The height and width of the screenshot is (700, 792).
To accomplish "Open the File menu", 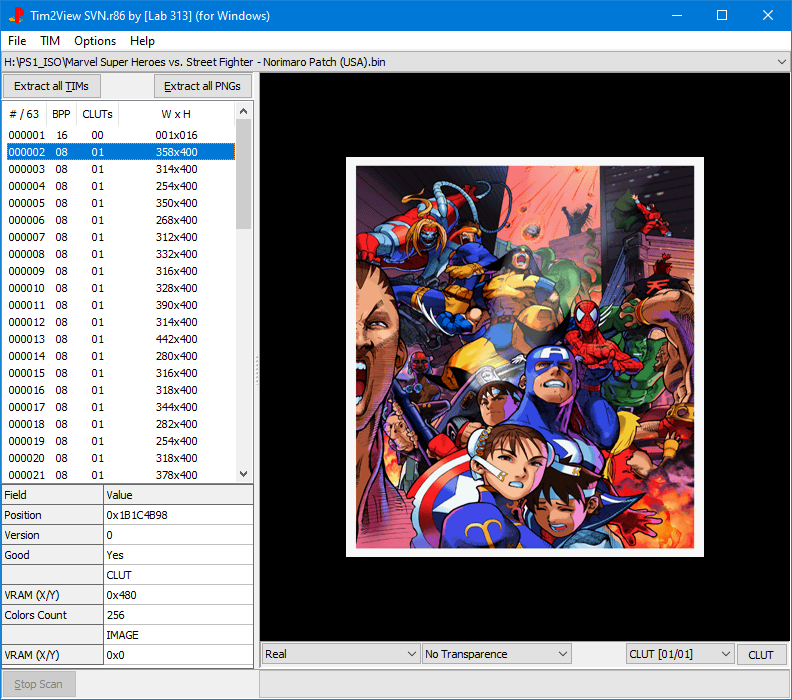I will (17, 41).
